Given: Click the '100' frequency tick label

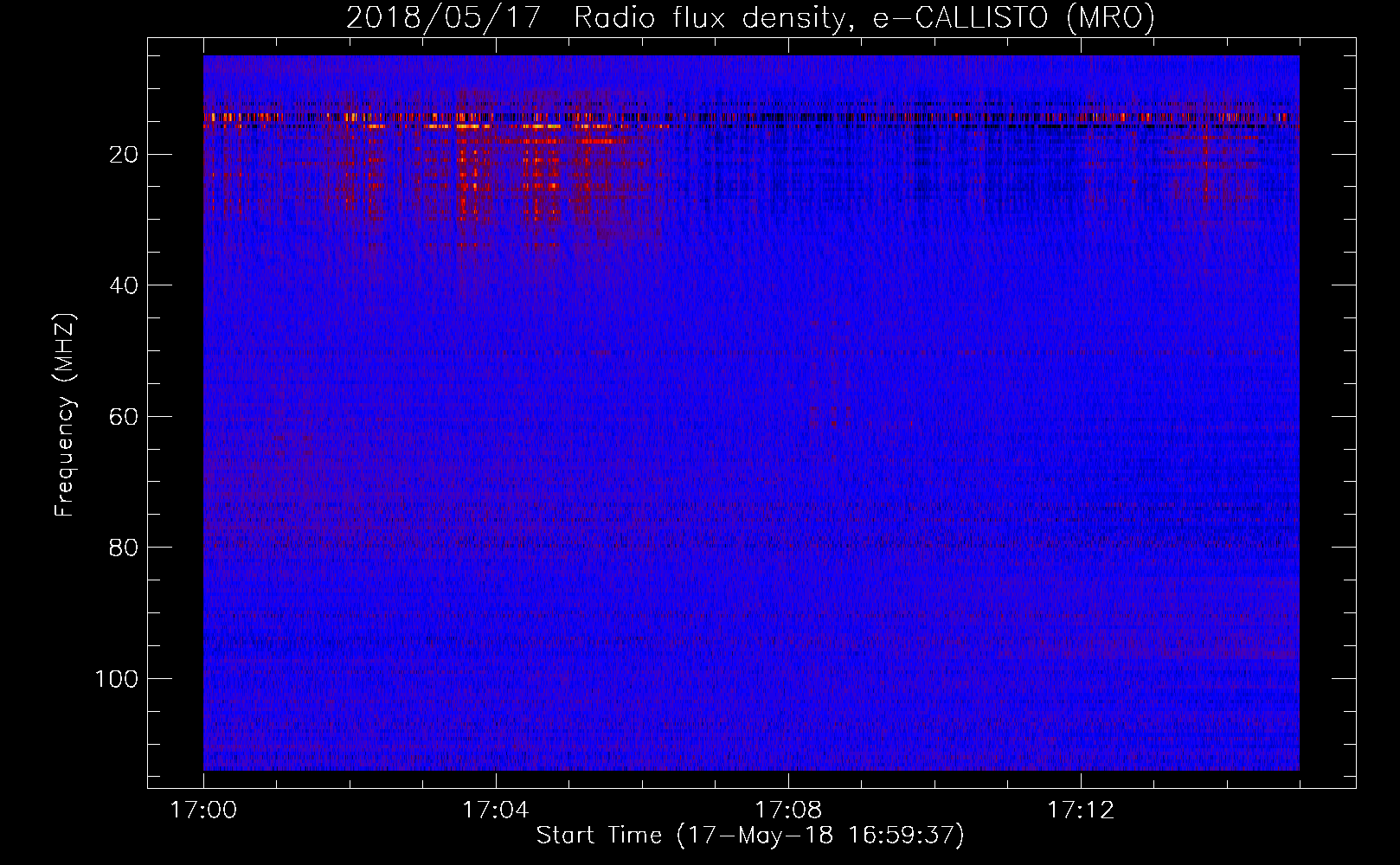Looking at the screenshot, I should point(117,679).
